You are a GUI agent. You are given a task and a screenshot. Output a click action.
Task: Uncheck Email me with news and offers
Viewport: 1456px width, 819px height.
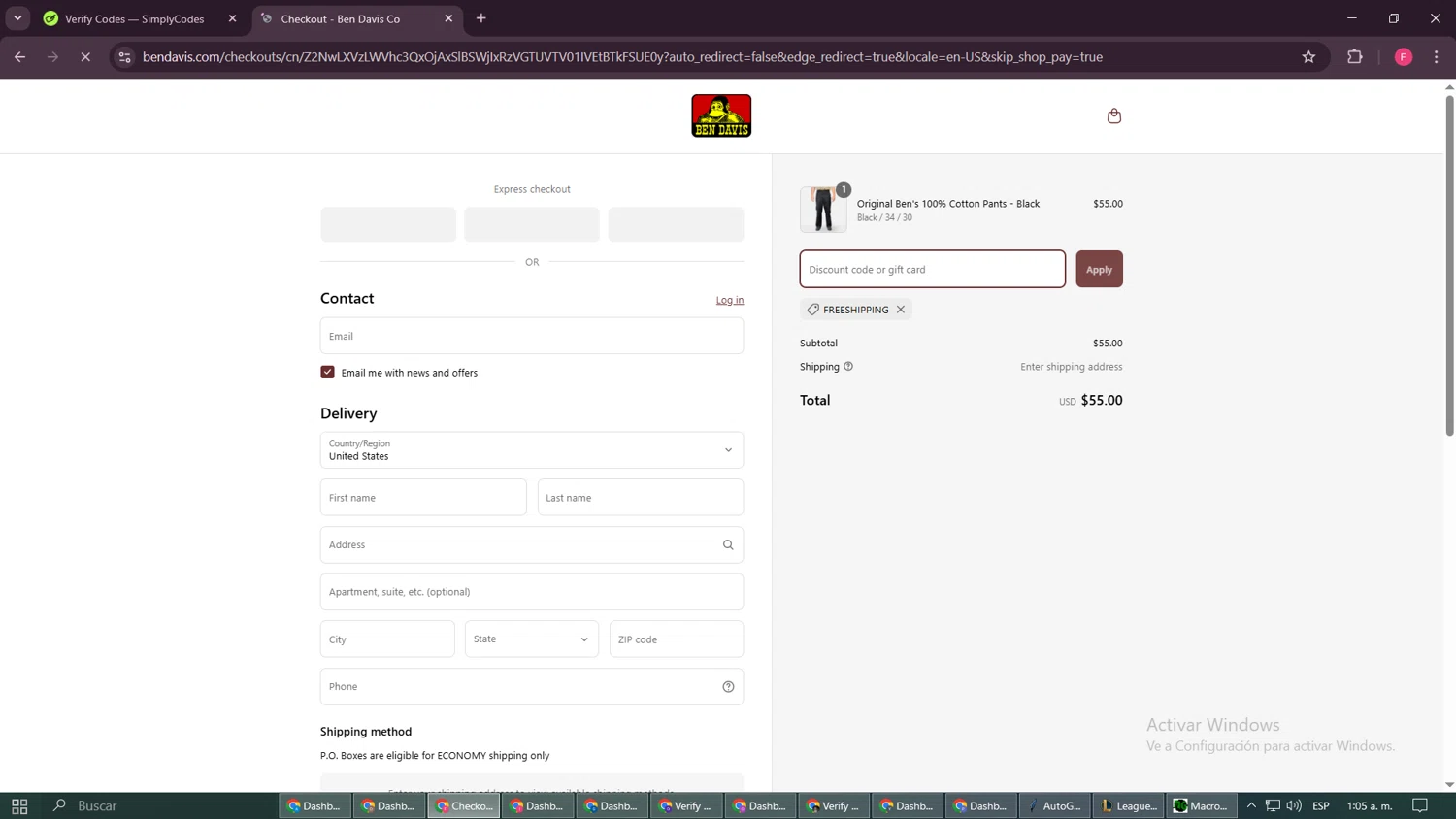click(x=327, y=373)
